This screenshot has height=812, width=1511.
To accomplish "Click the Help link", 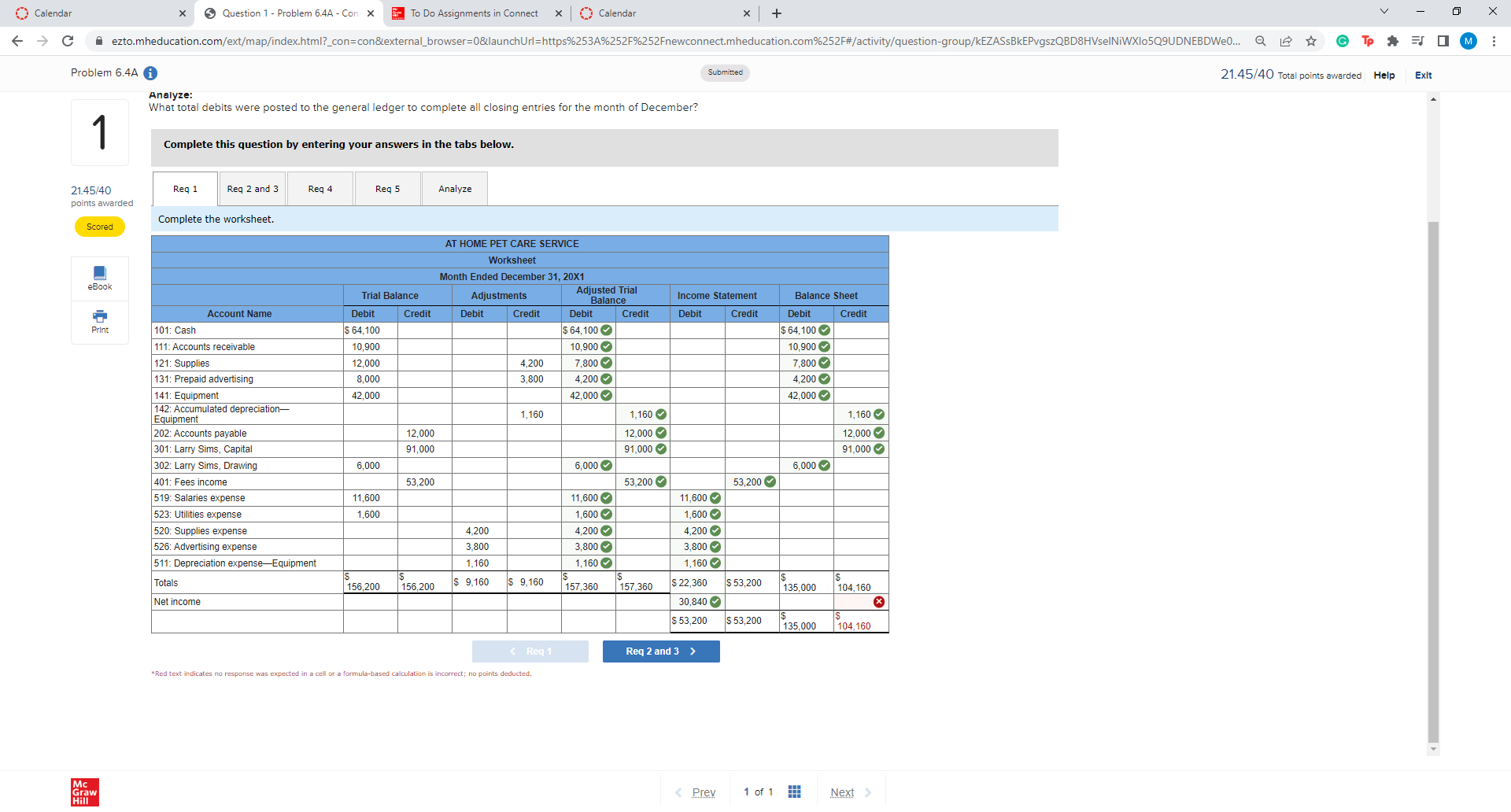I will (1384, 76).
